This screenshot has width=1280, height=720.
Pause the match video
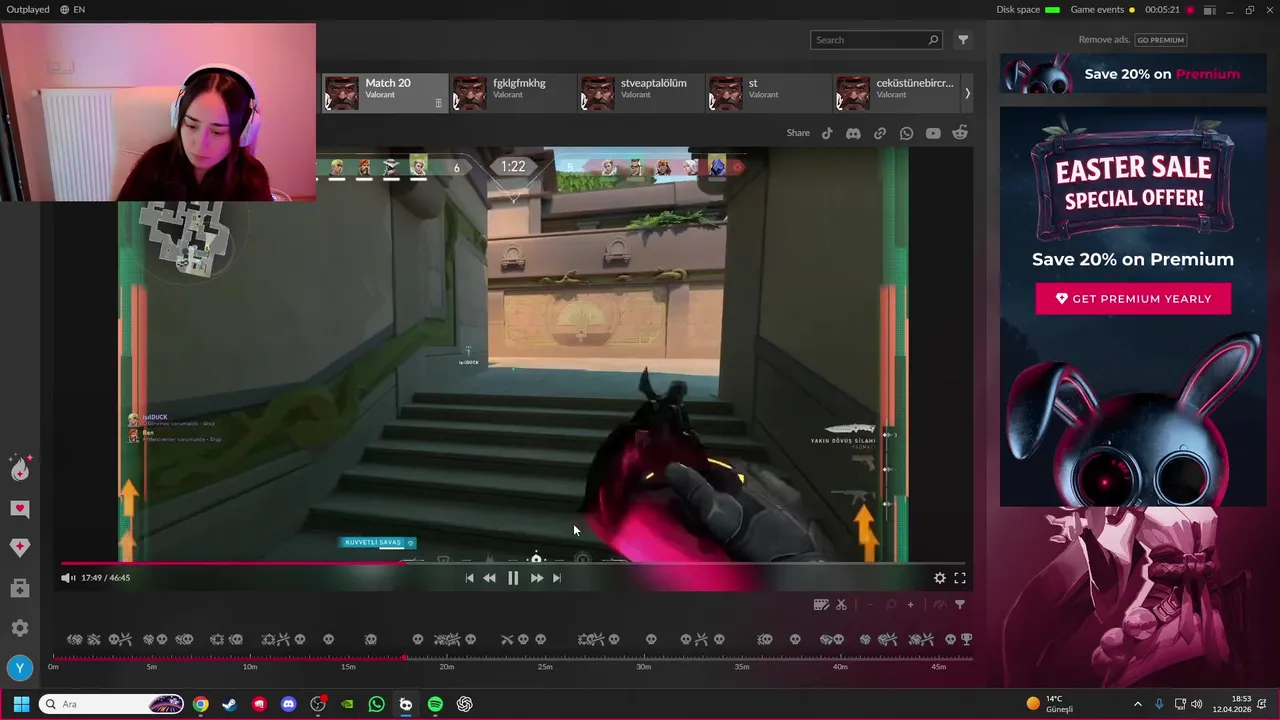[513, 578]
